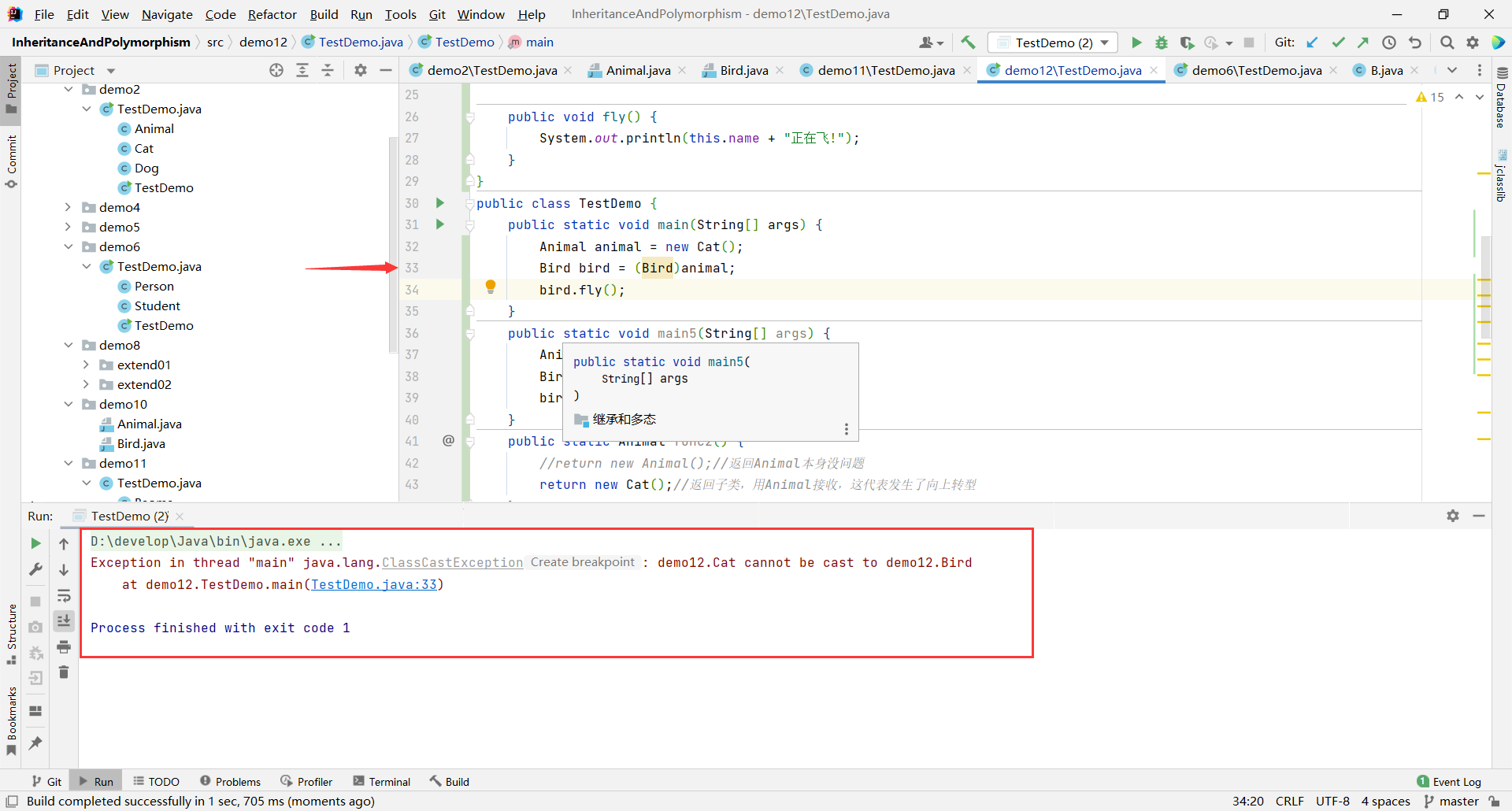Screen dimensions: 1512x811
Task: Print the Run console output
Action: pyautogui.click(x=64, y=647)
